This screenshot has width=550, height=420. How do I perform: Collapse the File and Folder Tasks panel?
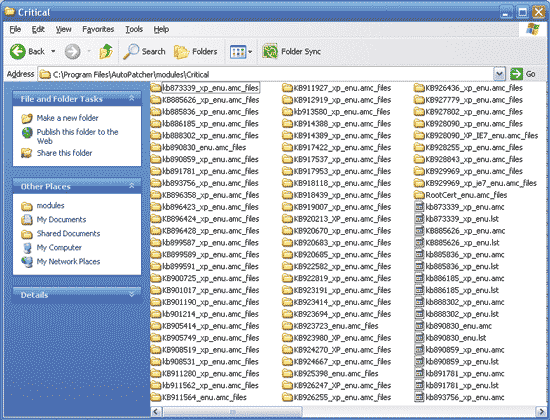(x=132, y=99)
